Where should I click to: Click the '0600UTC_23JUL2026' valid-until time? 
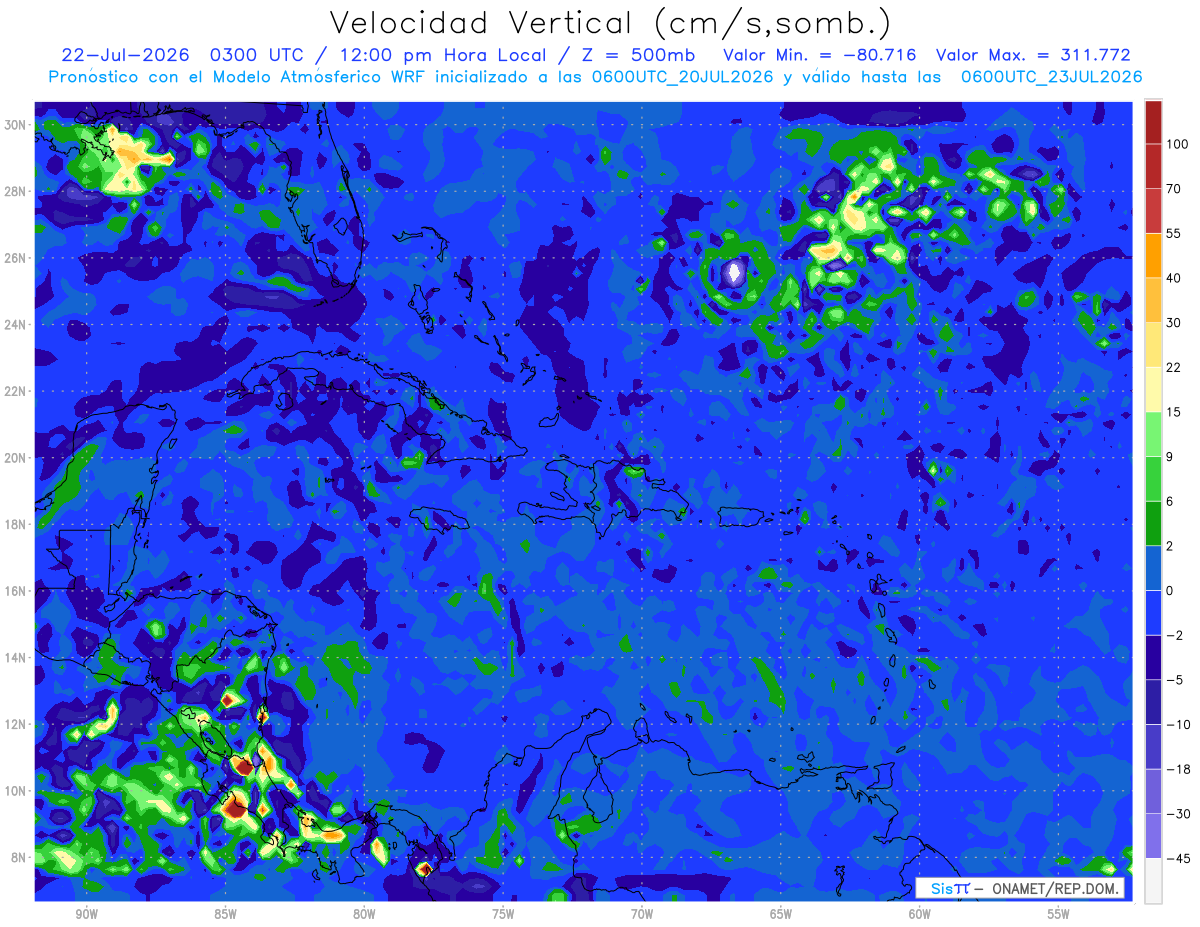(x=1051, y=76)
